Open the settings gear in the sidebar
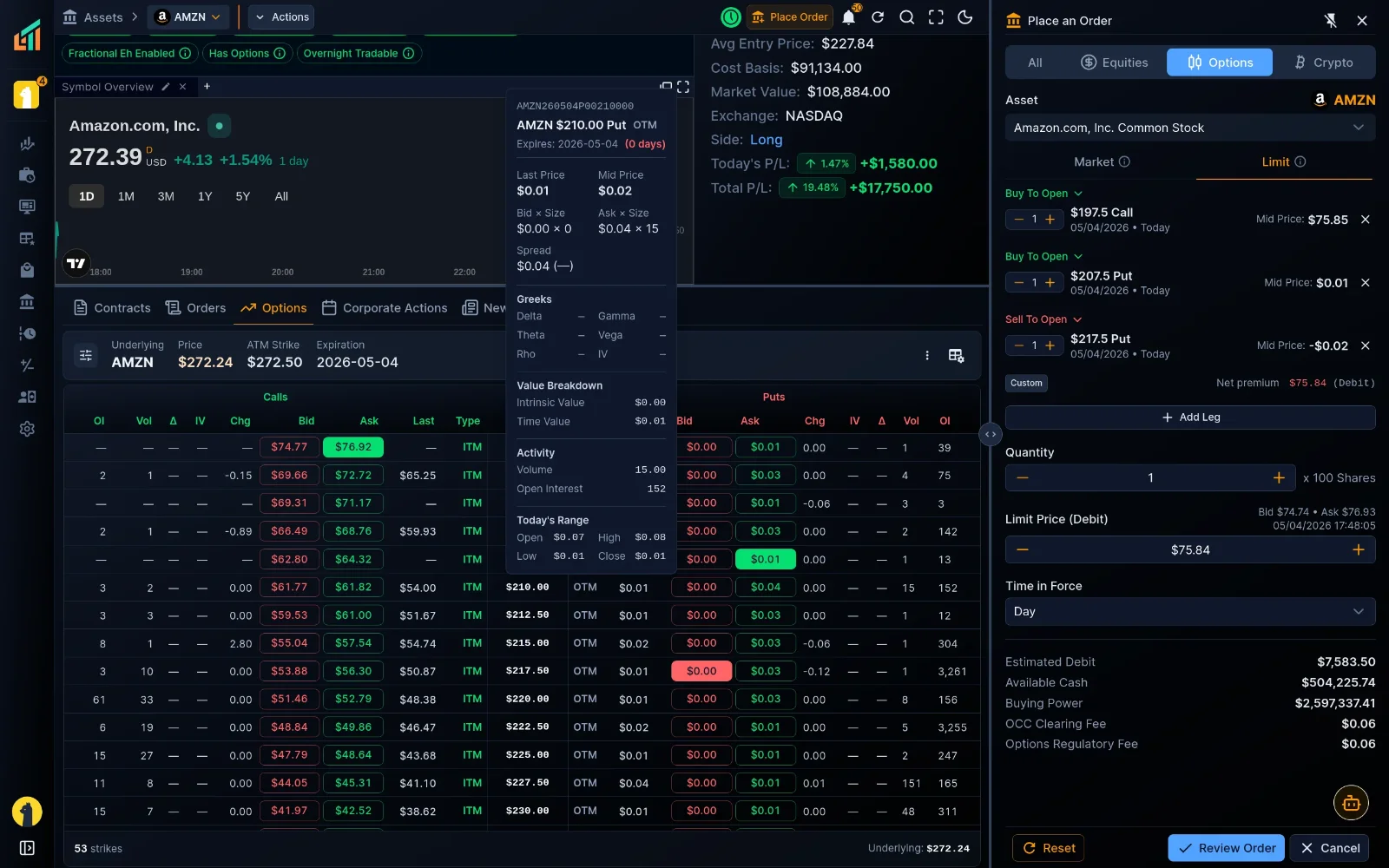Image resolution: width=1389 pixels, height=868 pixels. [27, 429]
